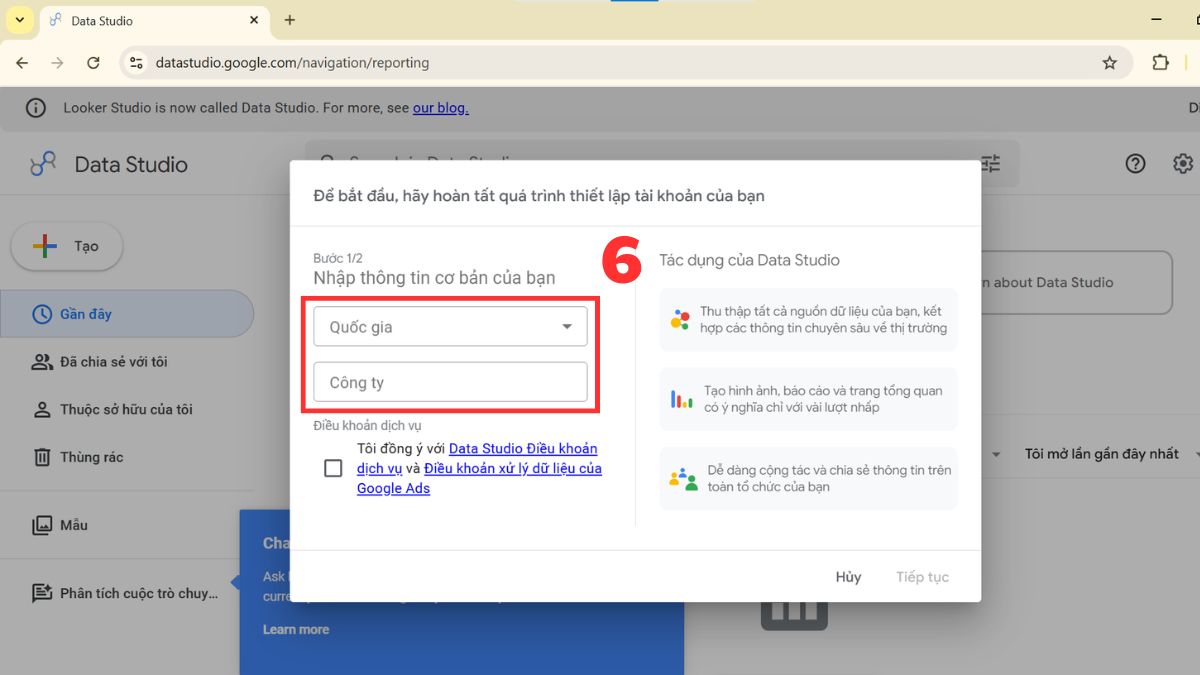
Task: Click 'Tác dụng của Data Studio' heading
Action: click(749, 260)
